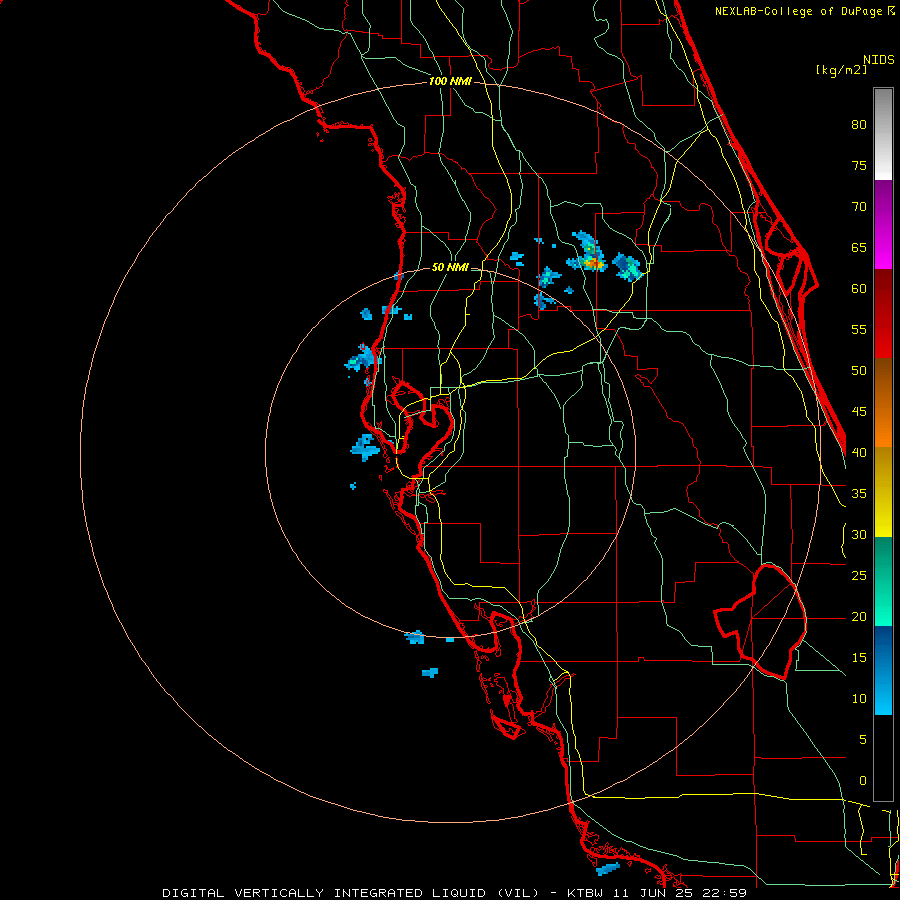
Task: Click the 50 NMI range ring label
Action: [x=450, y=267]
